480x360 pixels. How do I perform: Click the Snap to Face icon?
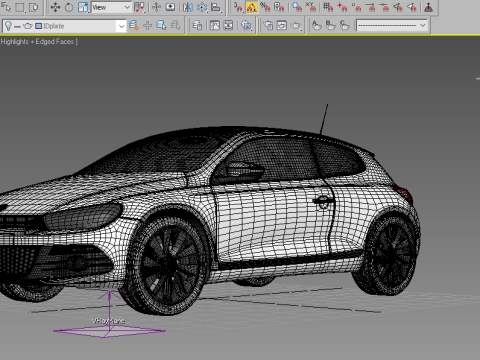[412, 7]
